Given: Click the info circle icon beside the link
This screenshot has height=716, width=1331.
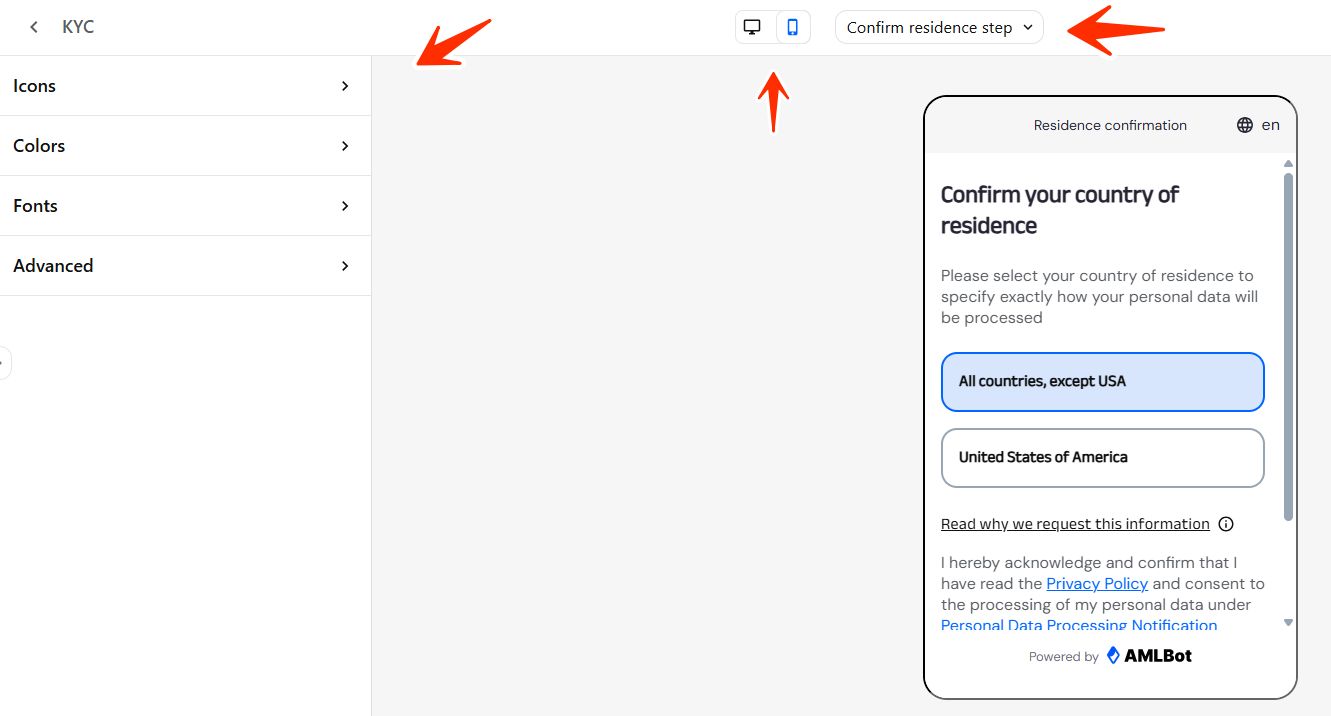Looking at the screenshot, I should (x=1226, y=524).
